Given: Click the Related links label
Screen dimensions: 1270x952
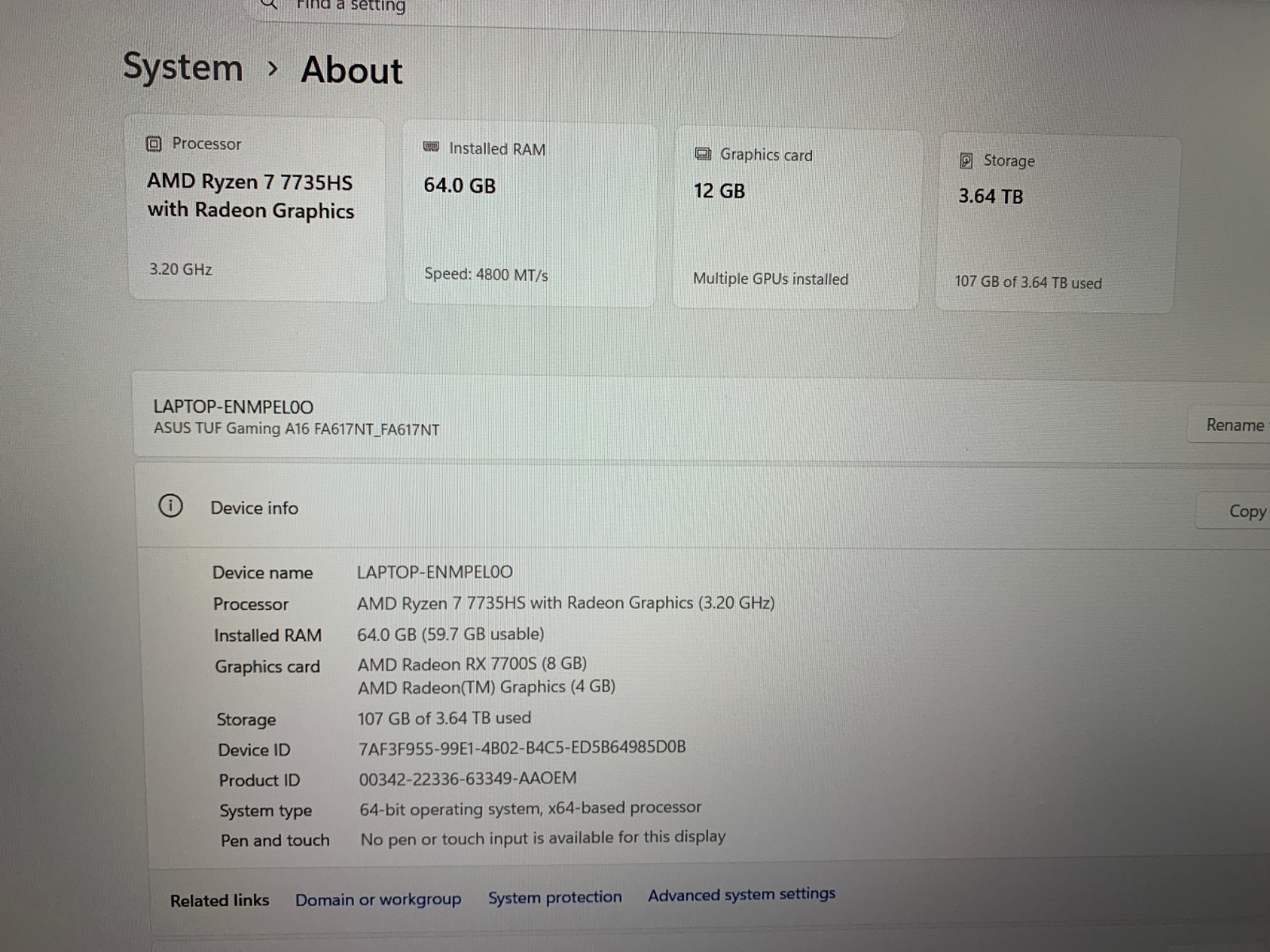Looking at the screenshot, I should pyautogui.click(x=220, y=900).
